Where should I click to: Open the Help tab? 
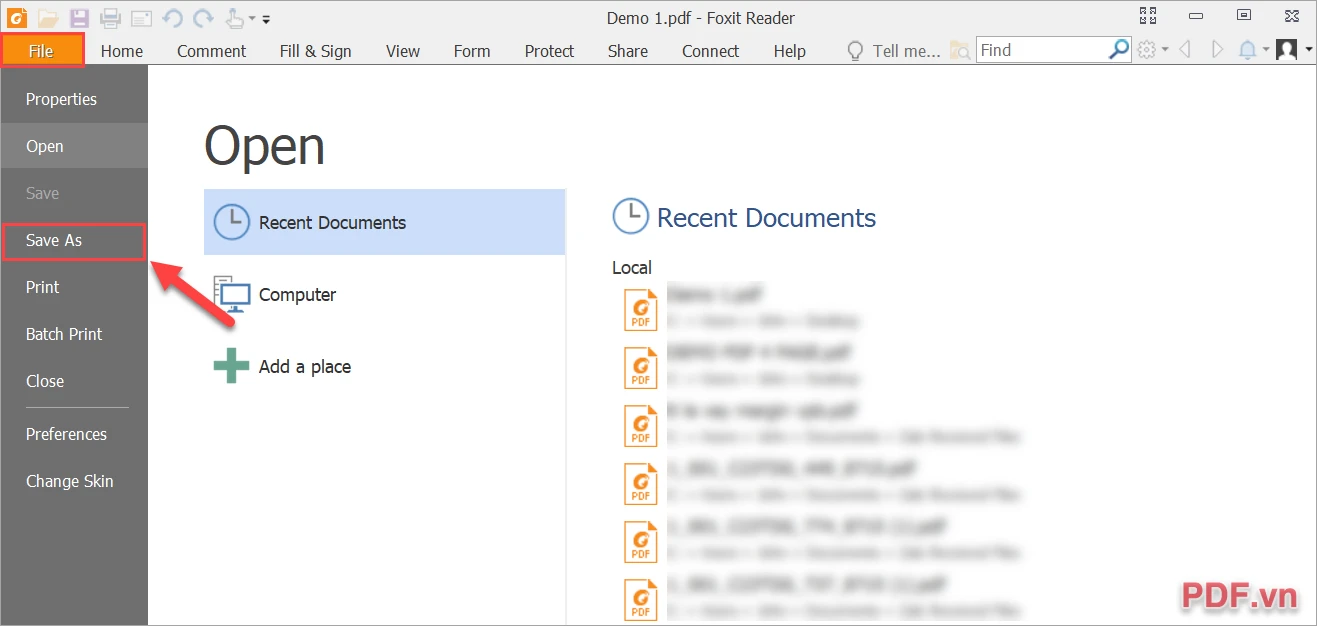pos(790,51)
